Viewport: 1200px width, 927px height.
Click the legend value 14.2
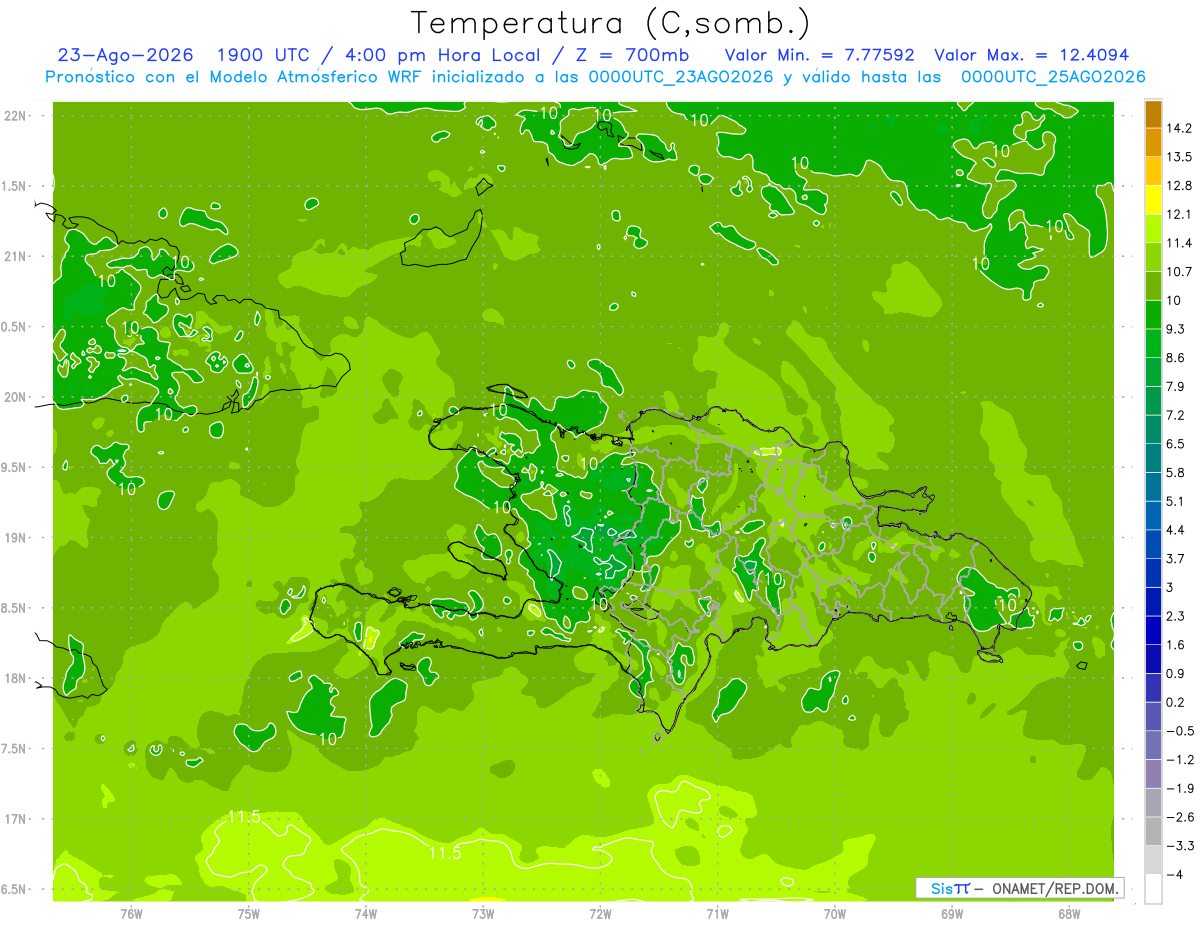pyautogui.click(x=1179, y=128)
